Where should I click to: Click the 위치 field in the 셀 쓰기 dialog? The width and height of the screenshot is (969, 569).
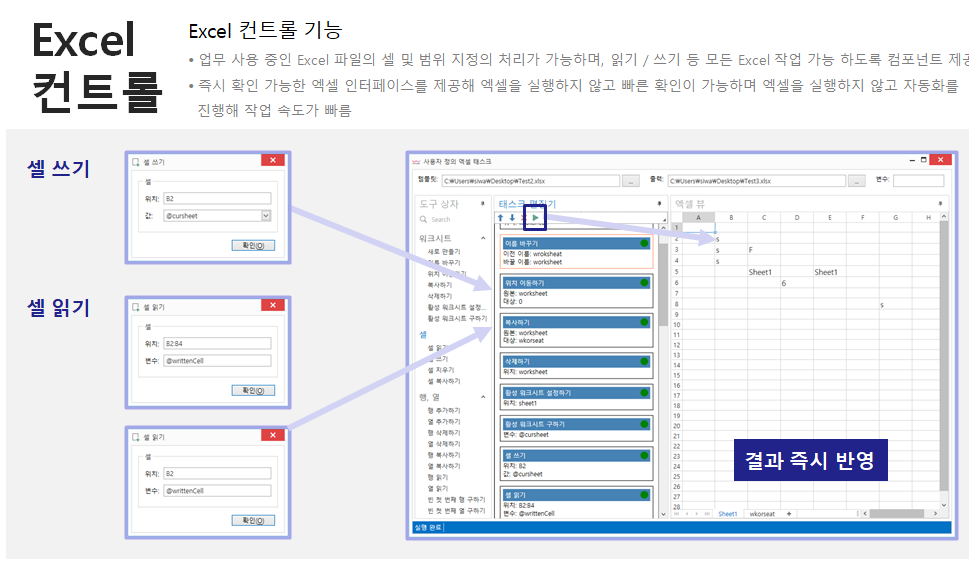coord(217,198)
